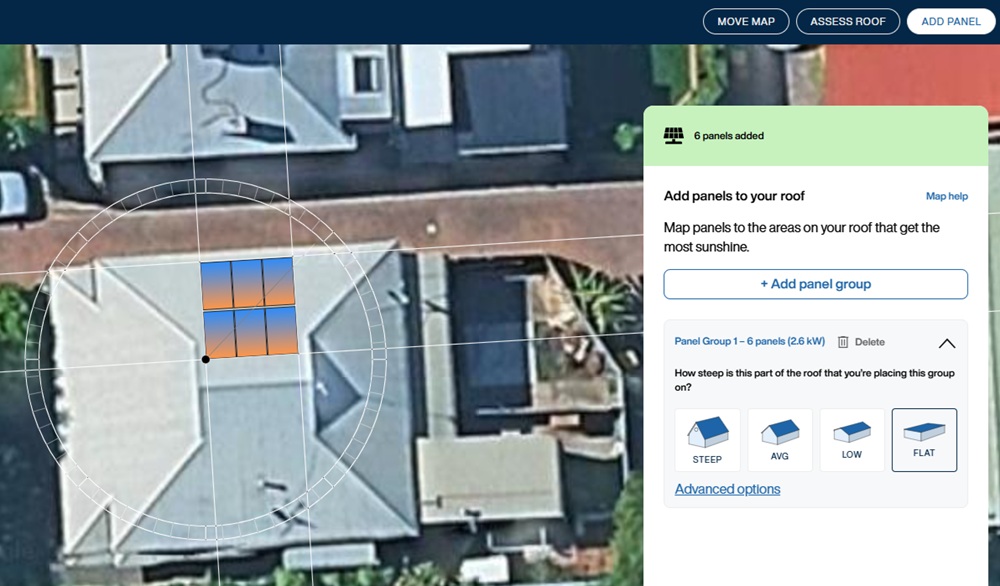The height and width of the screenshot is (586, 1000).
Task: Switch to Assess Roof mode
Action: tap(848, 22)
